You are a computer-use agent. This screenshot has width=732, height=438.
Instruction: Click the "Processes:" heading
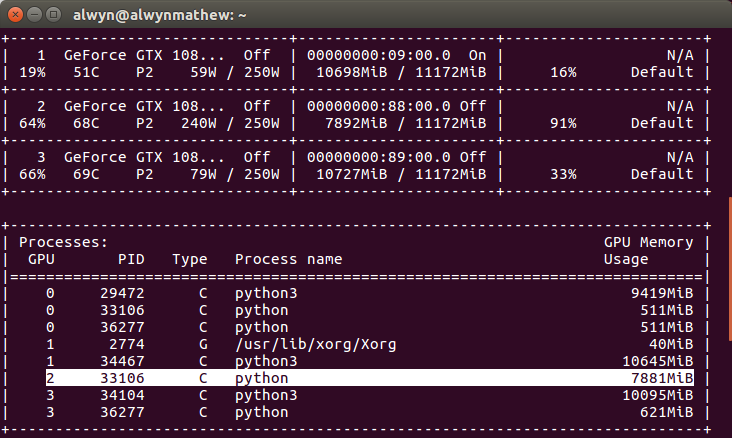(x=63, y=242)
